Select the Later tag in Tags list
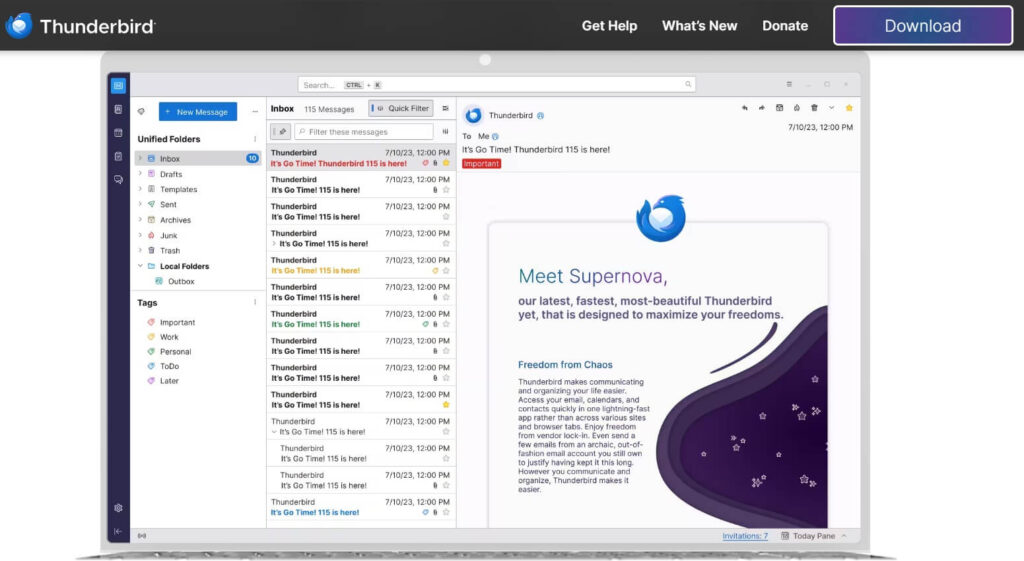1024x561 pixels. [163, 381]
